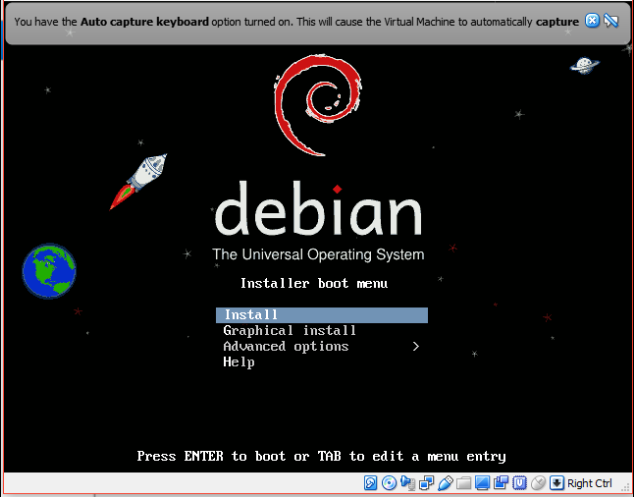Click the mouse integration status icon
The image size is (634, 497).
click(538, 483)
